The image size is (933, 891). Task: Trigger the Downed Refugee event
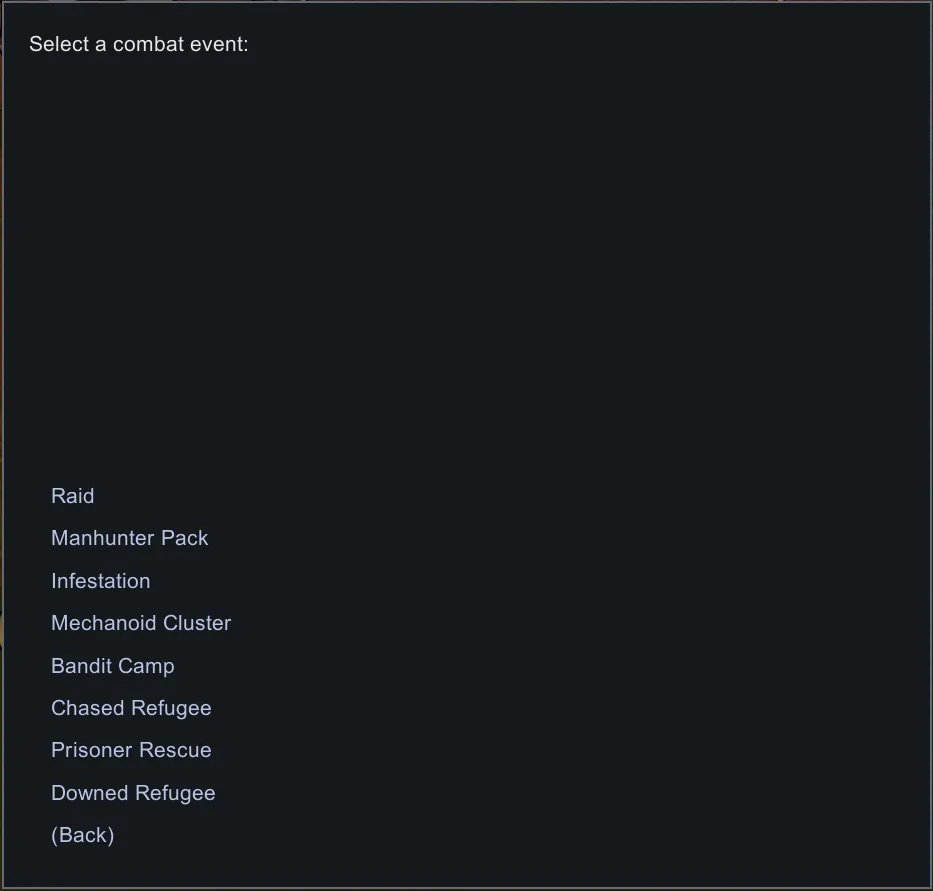pyautogui.click(x=133, y=793)
